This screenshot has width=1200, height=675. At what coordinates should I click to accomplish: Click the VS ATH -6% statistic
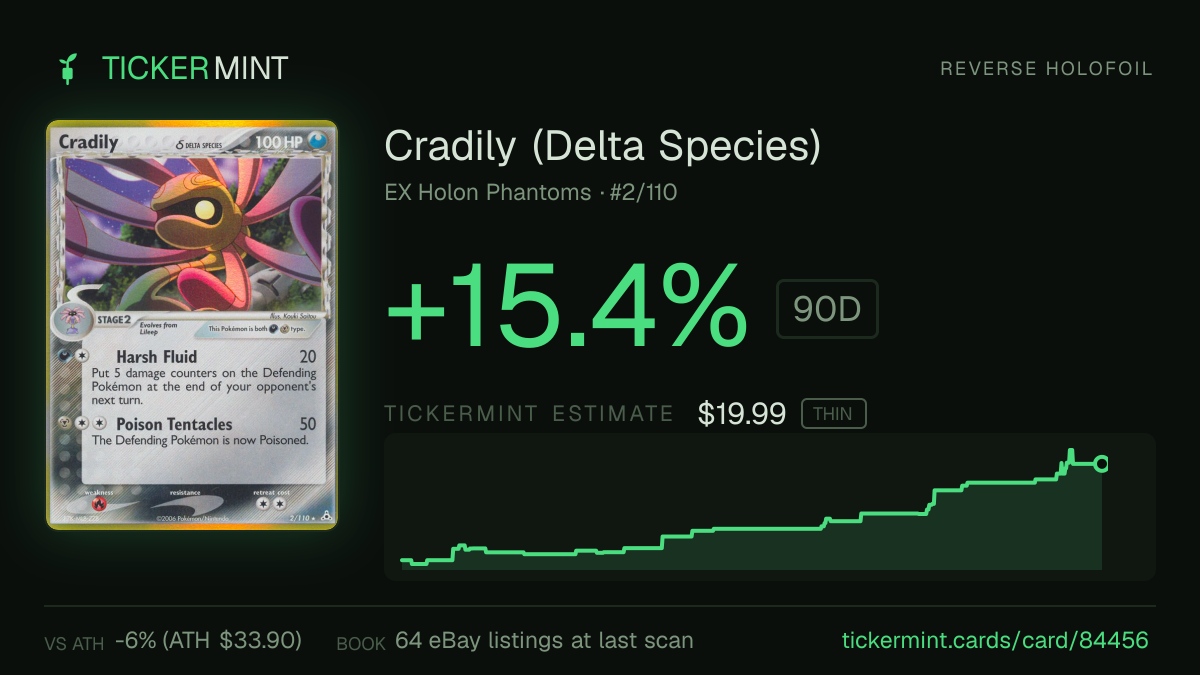point(173,641)
